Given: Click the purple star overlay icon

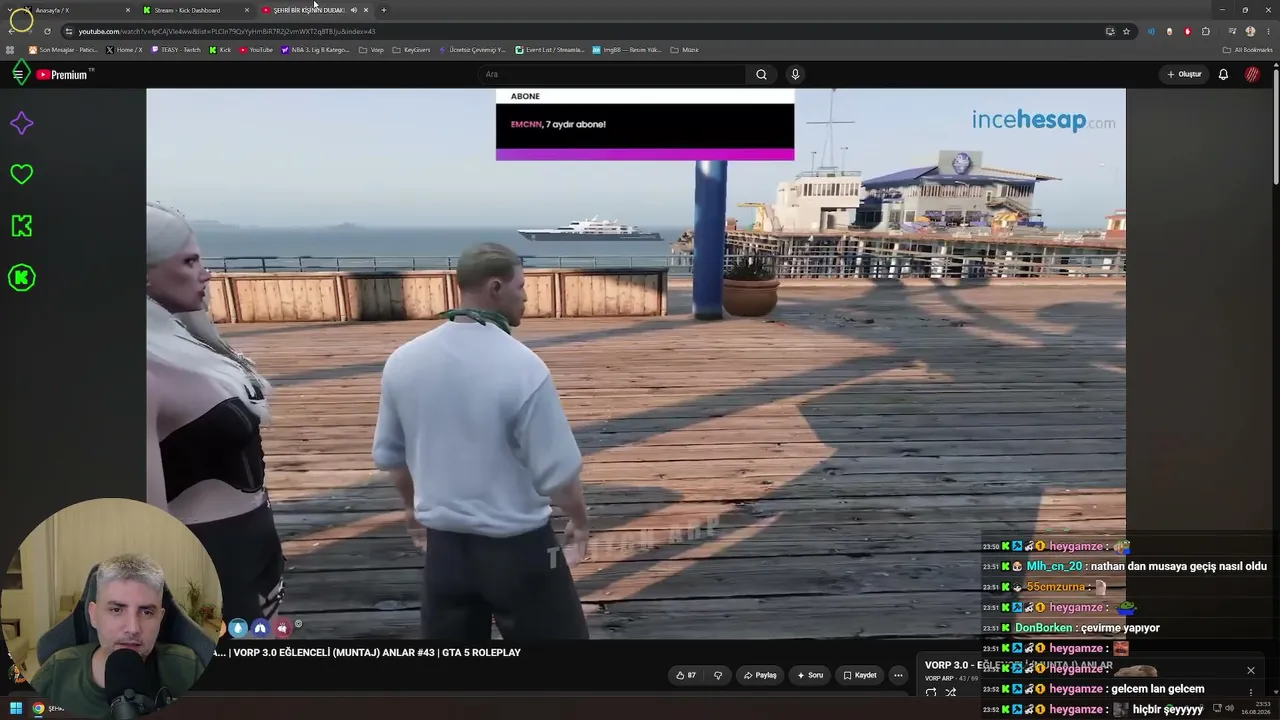Looking at the screenshot, I should point(21,123).
